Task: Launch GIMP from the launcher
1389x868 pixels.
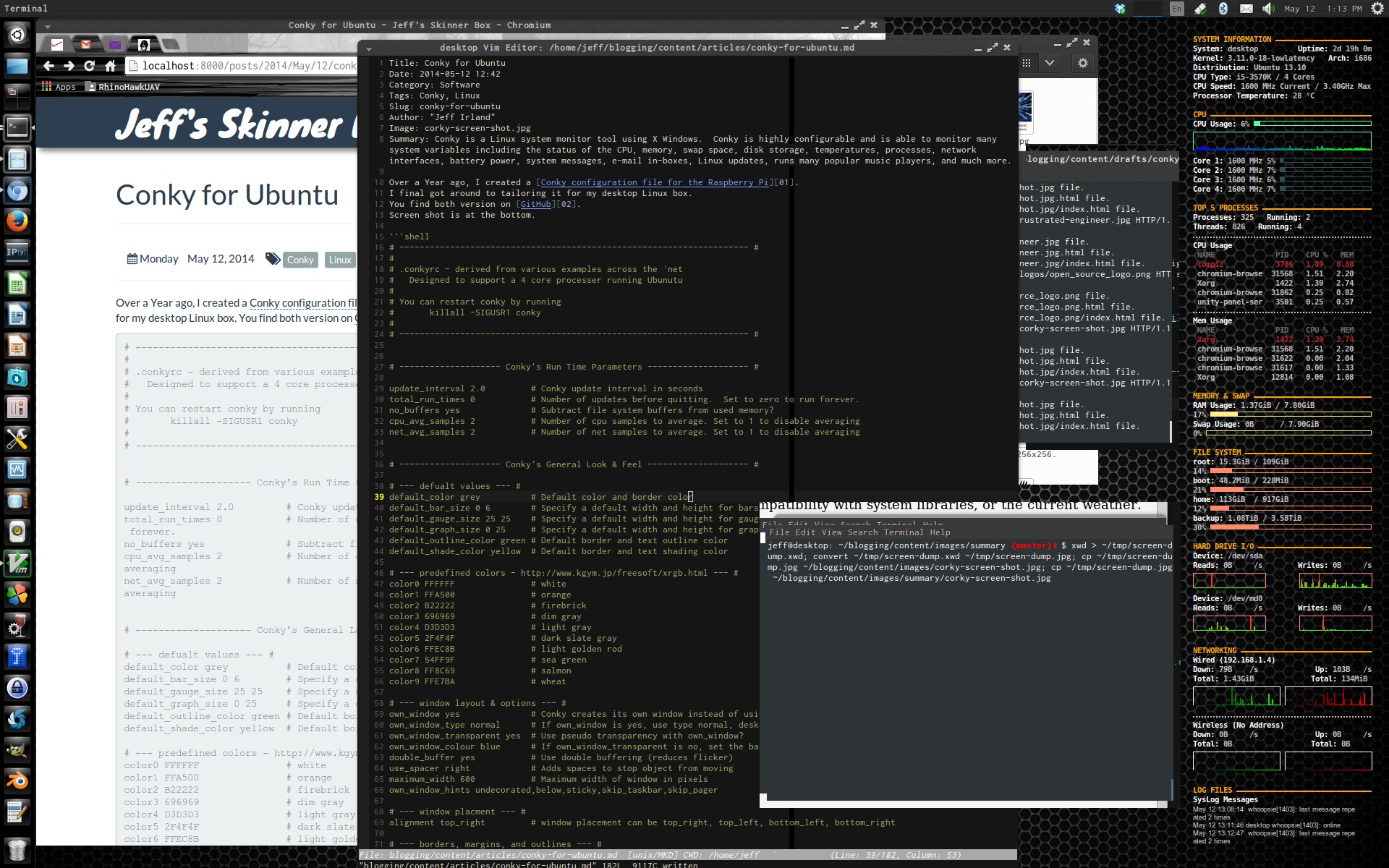Action: click(x=17, y=749)
